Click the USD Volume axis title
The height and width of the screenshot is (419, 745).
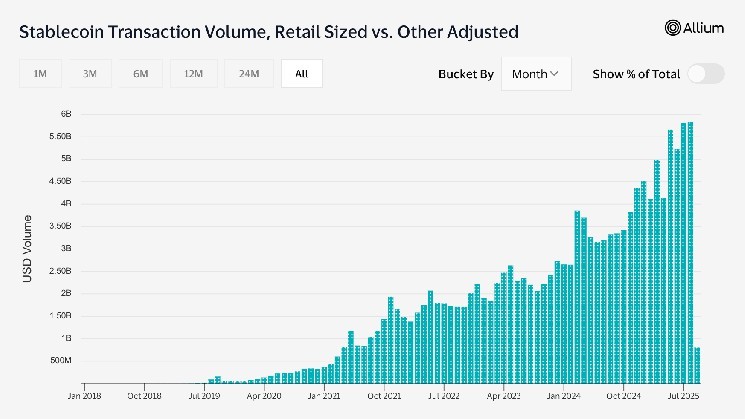pyautogui.click(x=28, y=248)
